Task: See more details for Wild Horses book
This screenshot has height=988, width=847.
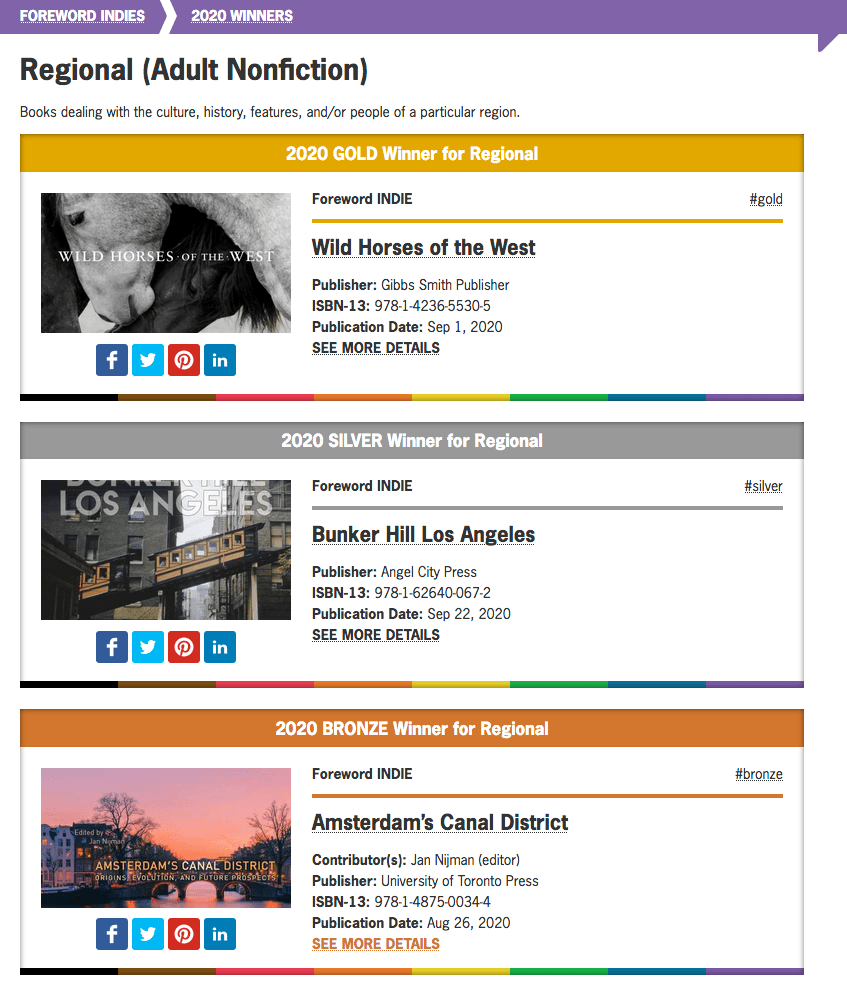Action: [x=375, y=348]
